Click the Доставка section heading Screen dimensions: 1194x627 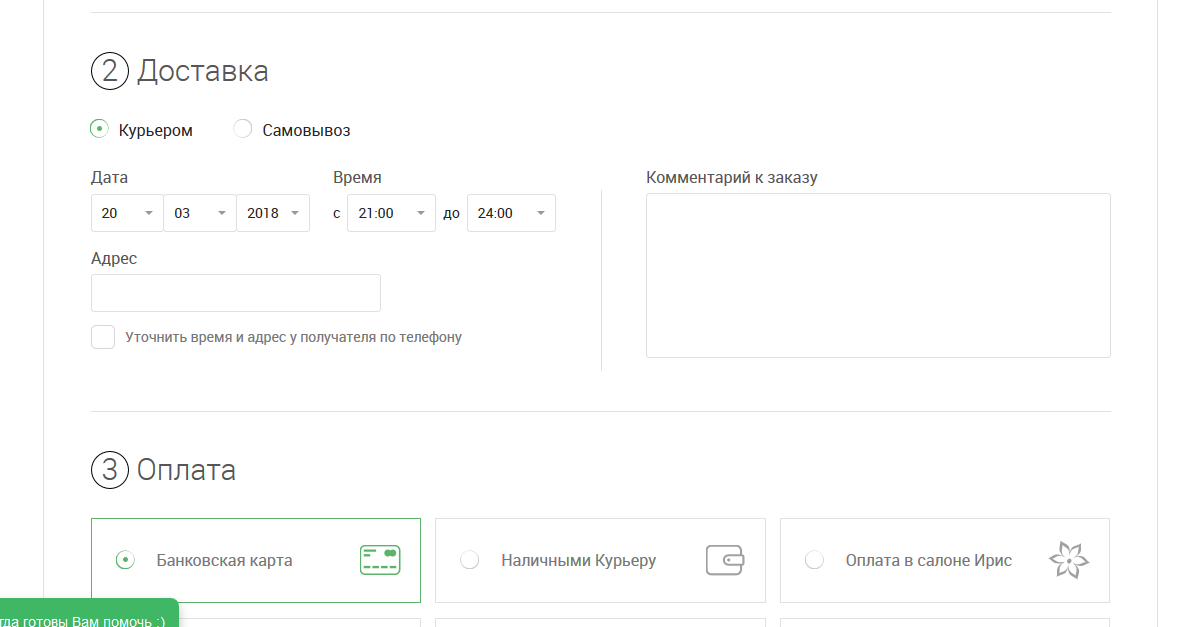tap(203, 71)
